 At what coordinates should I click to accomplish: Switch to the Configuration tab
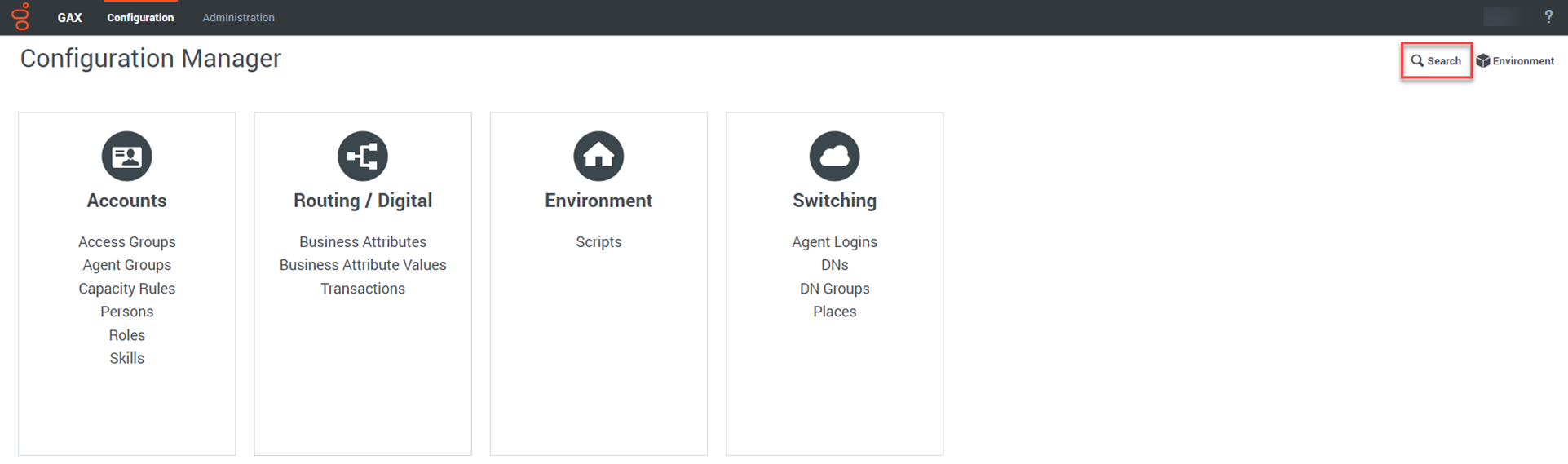click(x=140, y=18)
